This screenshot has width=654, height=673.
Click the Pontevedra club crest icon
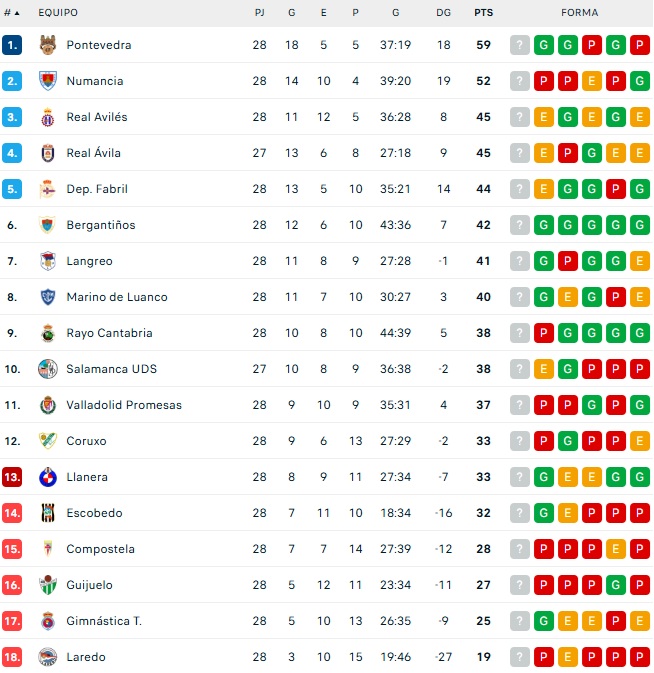click(47, 45)
